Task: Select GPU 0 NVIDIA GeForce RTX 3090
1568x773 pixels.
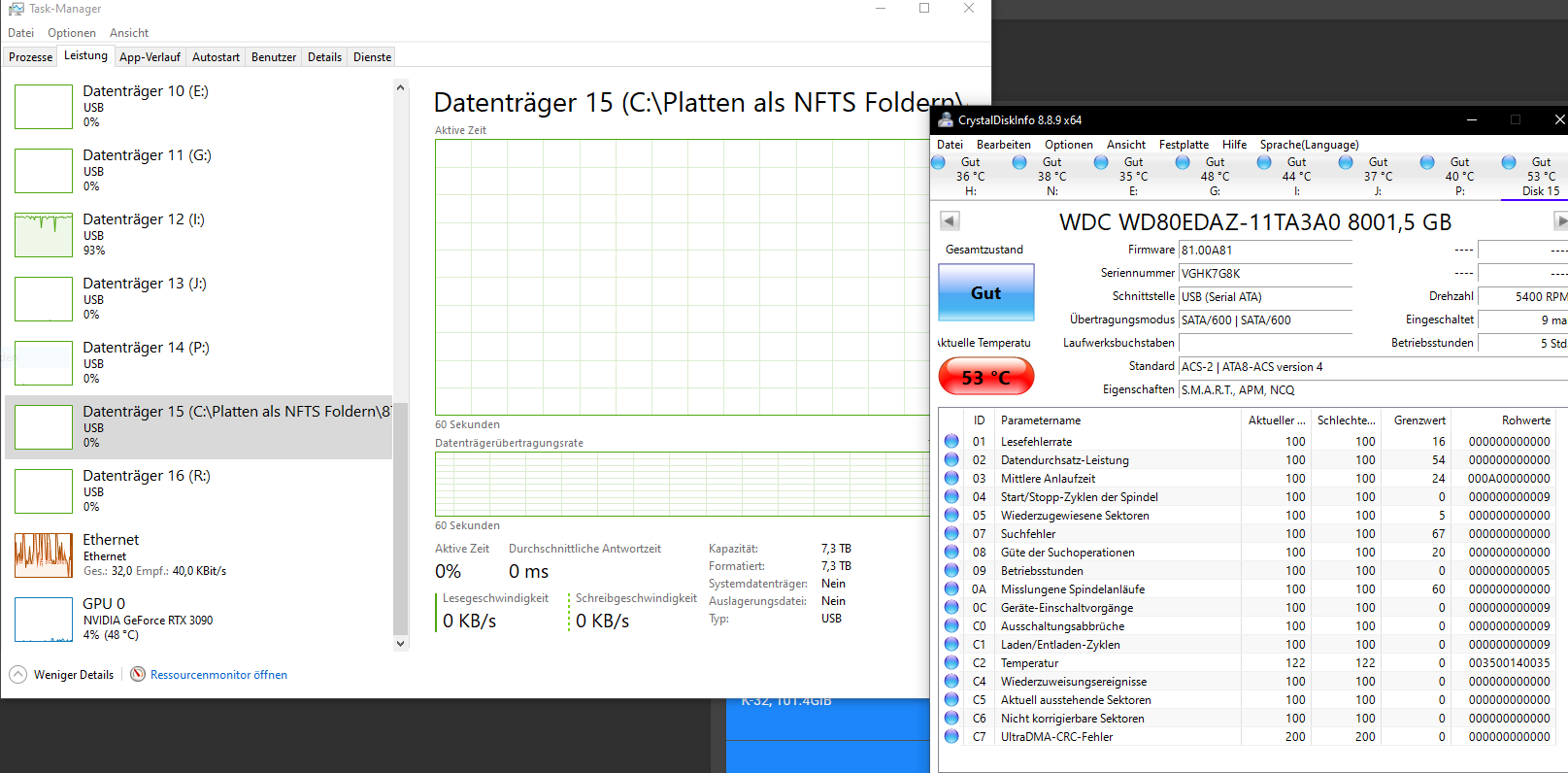Action: point(199,620)
